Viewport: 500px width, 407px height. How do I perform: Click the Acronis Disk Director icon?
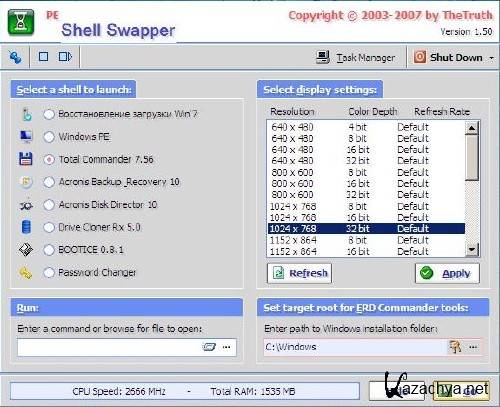tap(26, 205)
